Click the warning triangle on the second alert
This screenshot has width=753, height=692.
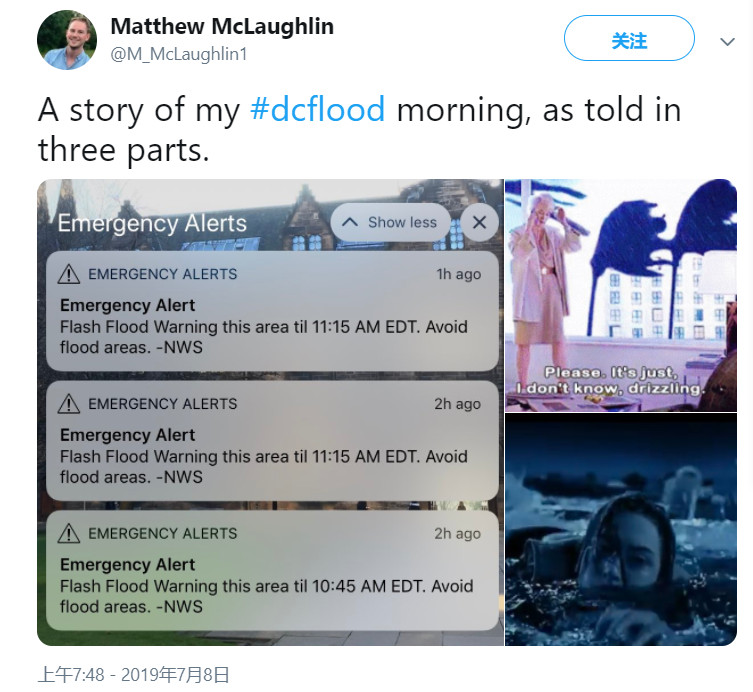pos(69,404)
